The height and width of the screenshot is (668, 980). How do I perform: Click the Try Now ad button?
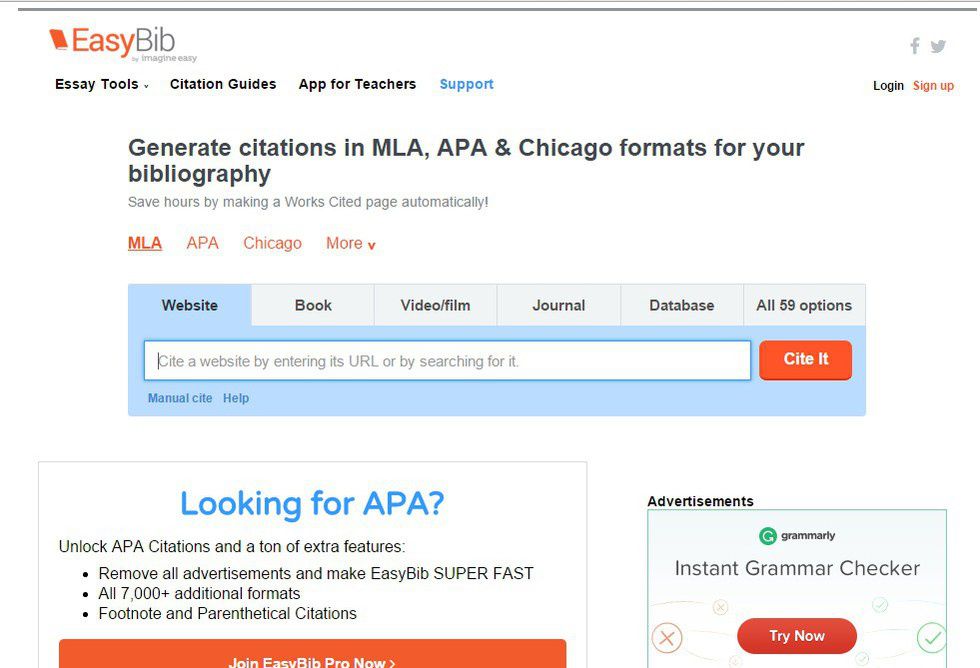pyautogui.click(x=797, y=636)
